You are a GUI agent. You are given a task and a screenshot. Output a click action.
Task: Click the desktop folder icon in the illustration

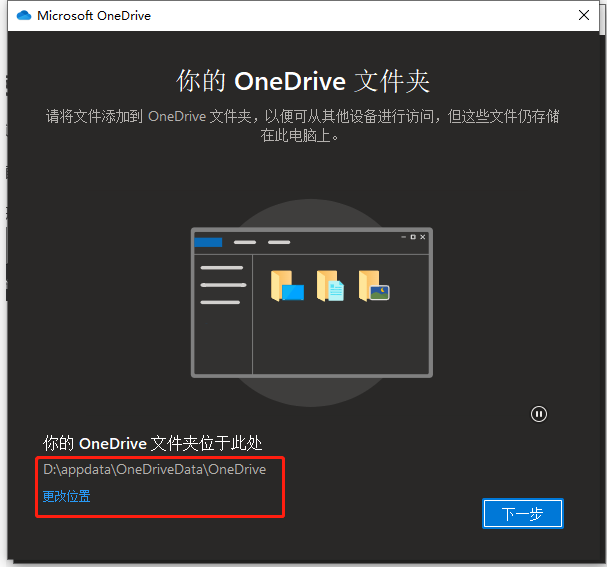tap(287, 286)
